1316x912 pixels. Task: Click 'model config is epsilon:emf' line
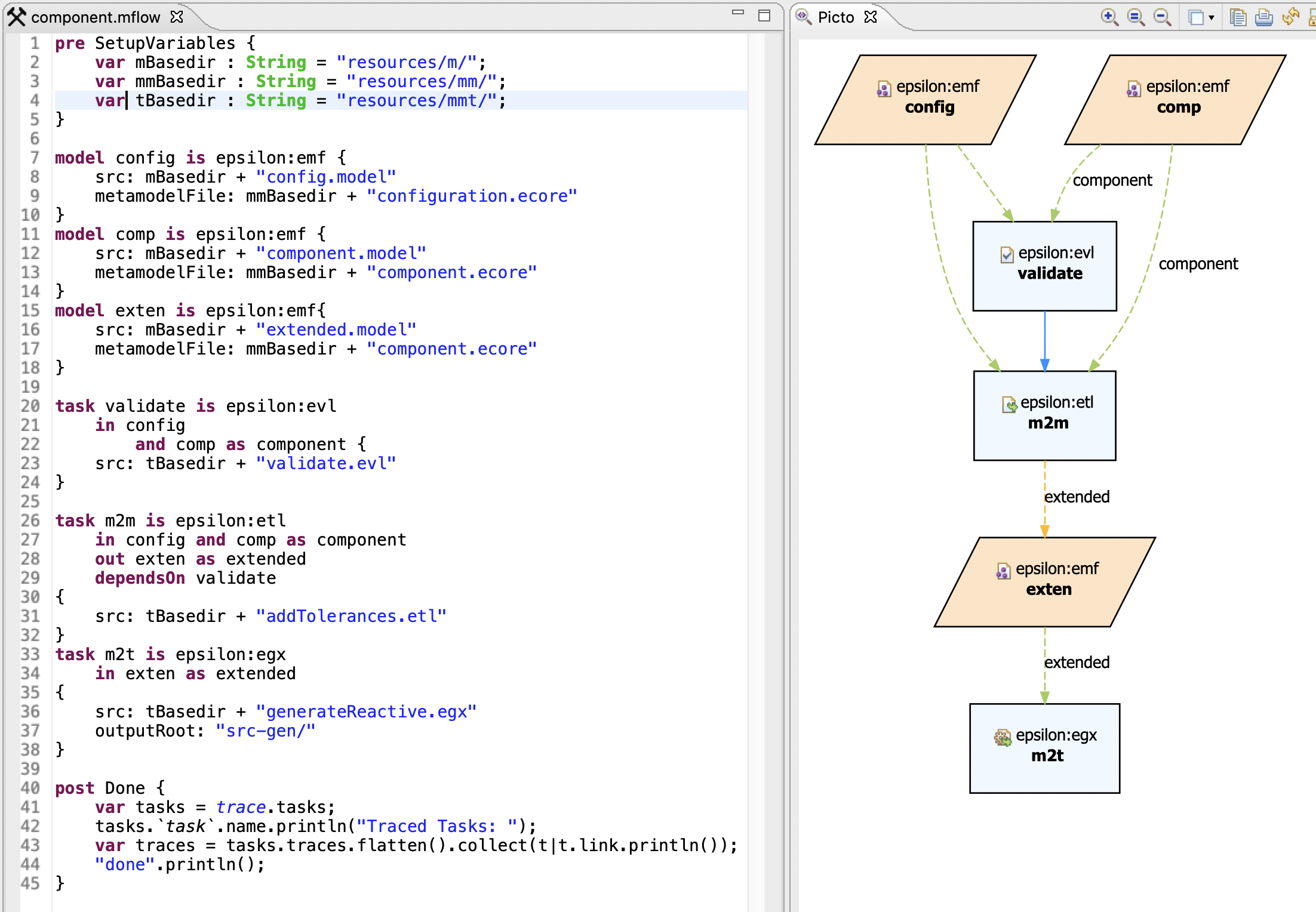pos(201,158)
